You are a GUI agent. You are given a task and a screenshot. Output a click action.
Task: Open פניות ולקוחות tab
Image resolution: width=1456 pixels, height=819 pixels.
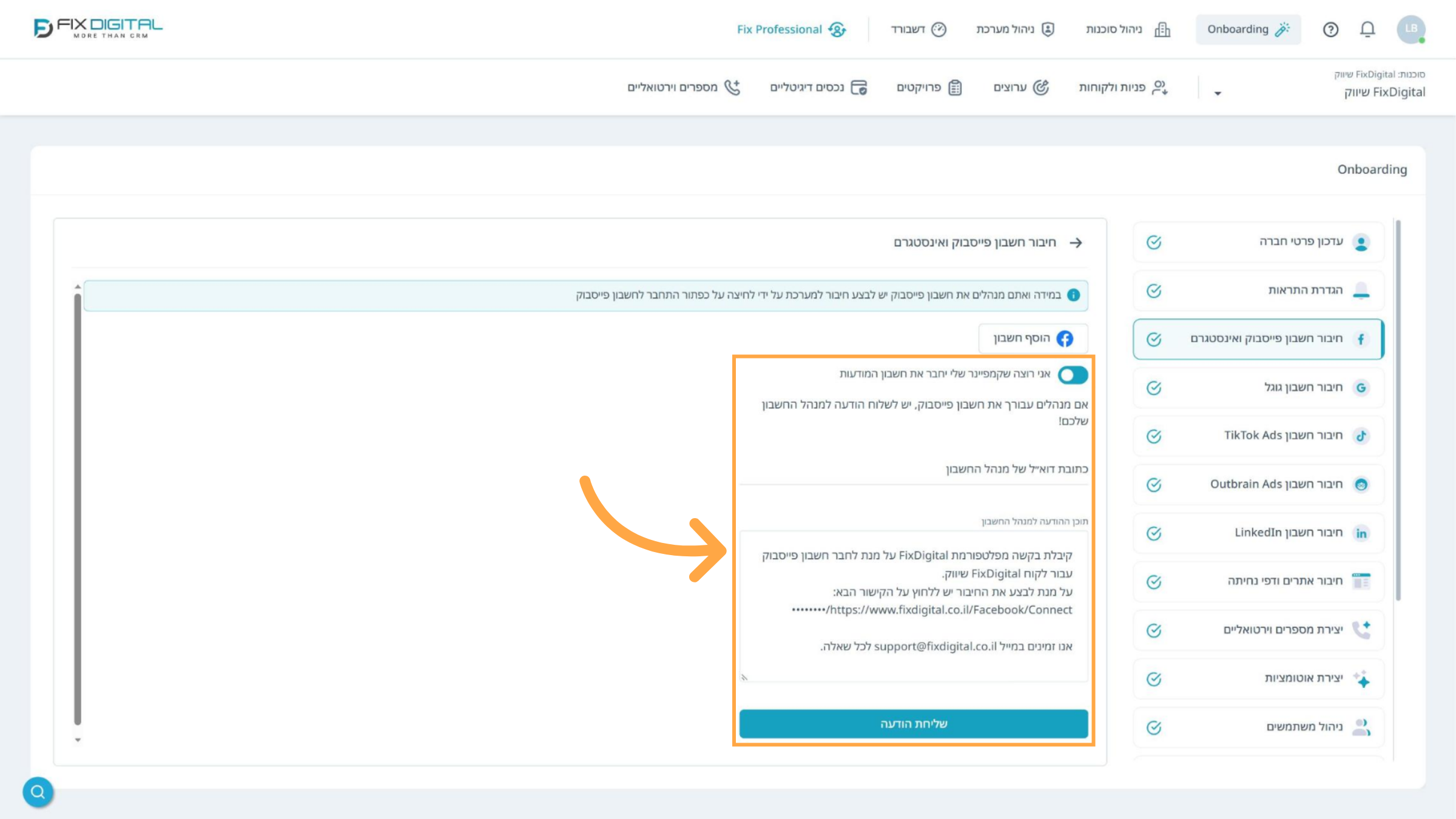point(1123,87)
